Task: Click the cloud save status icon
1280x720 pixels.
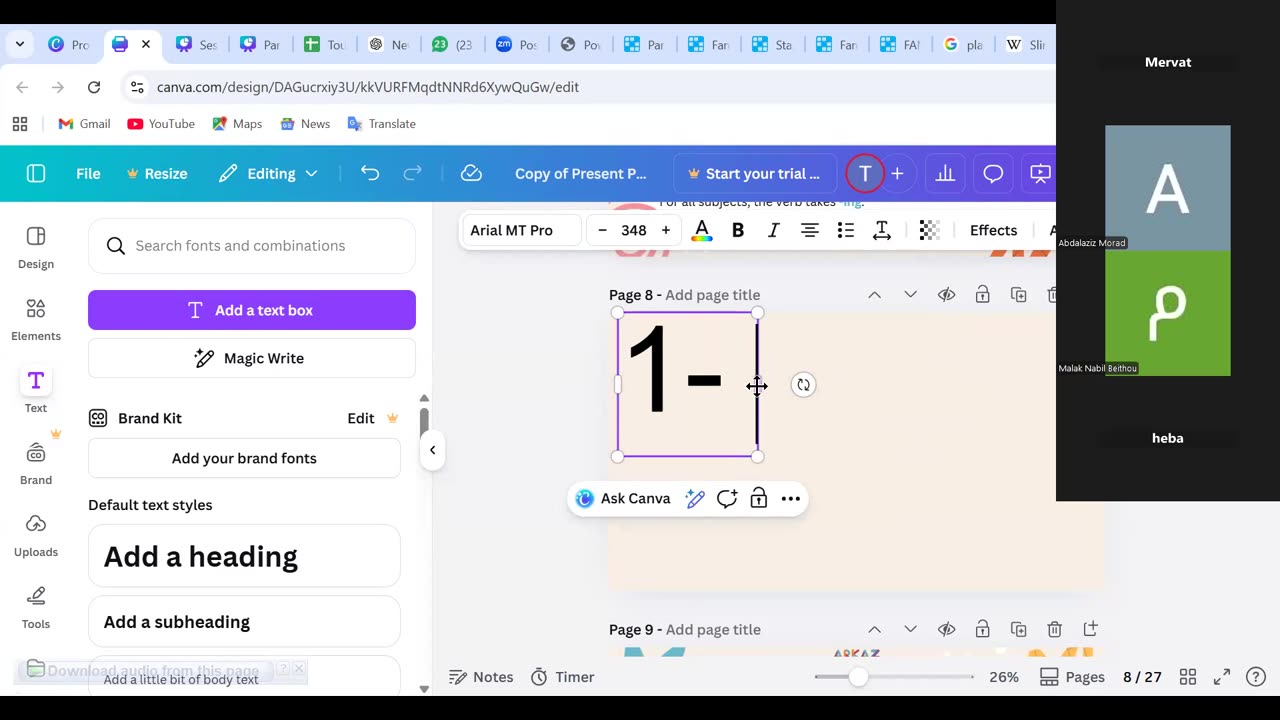Action: point(471,173)
